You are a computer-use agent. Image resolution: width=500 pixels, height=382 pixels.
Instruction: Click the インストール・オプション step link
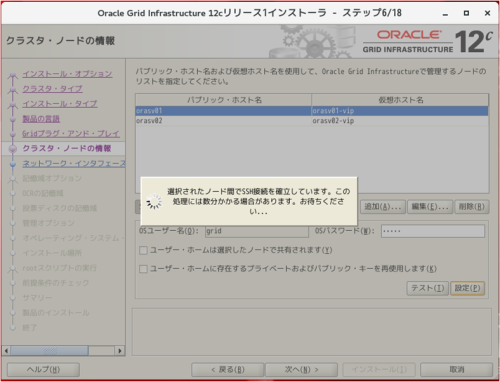coord(67,74)
